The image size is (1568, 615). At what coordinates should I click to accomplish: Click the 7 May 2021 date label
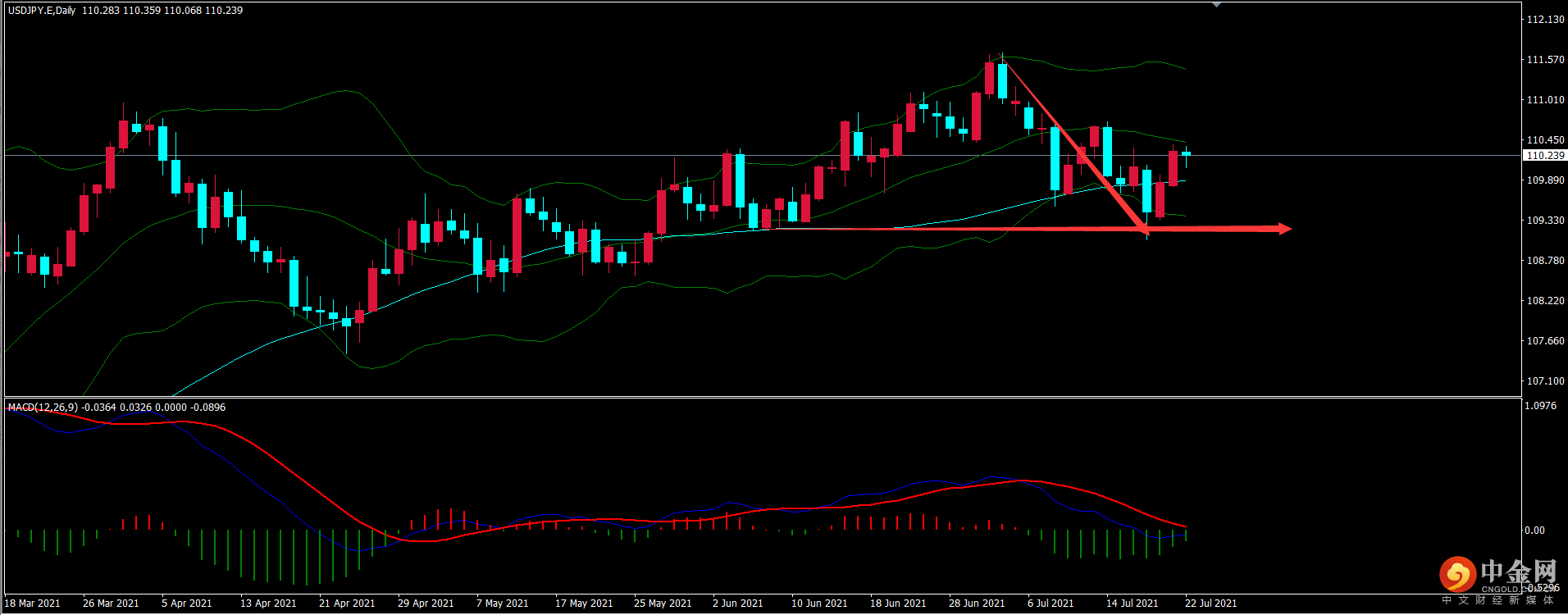click(502, 604)
